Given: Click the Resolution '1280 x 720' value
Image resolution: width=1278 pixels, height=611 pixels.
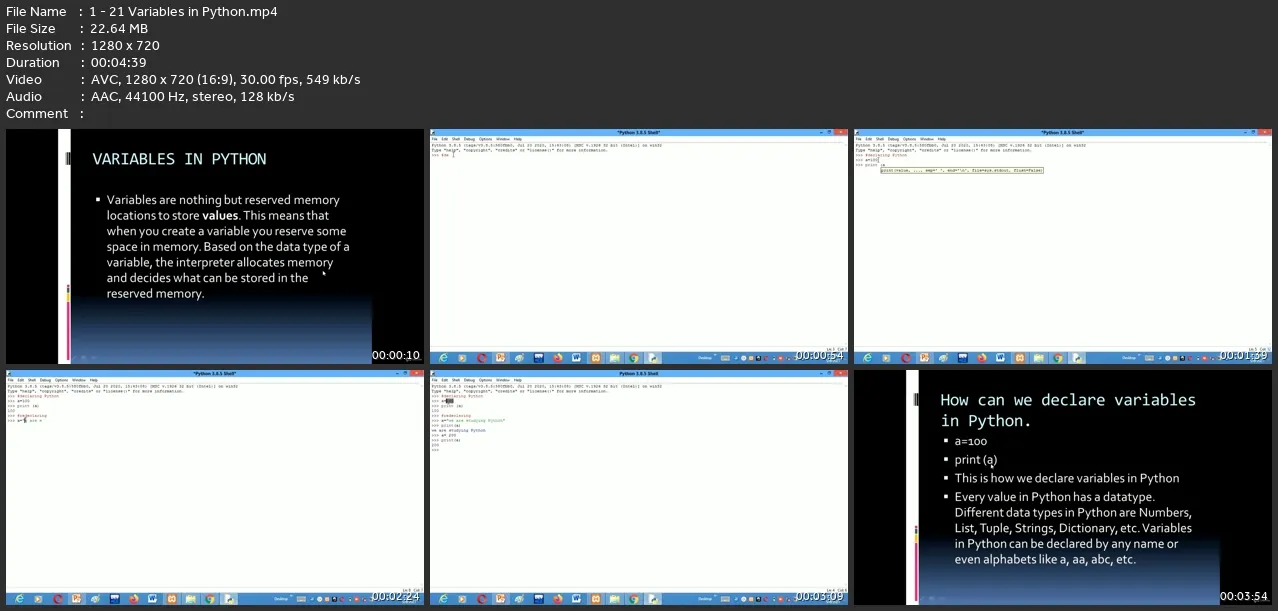Looking at the screenshot, I should [x=125, y=46].
